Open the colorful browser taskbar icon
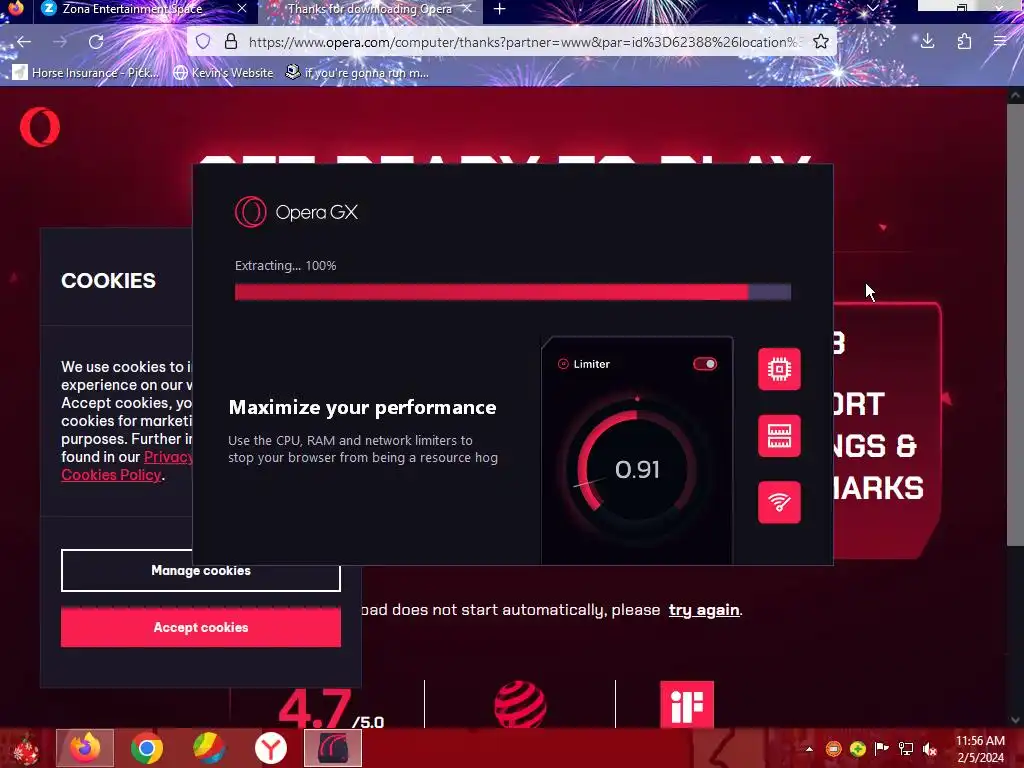 [x=209, y=748]
